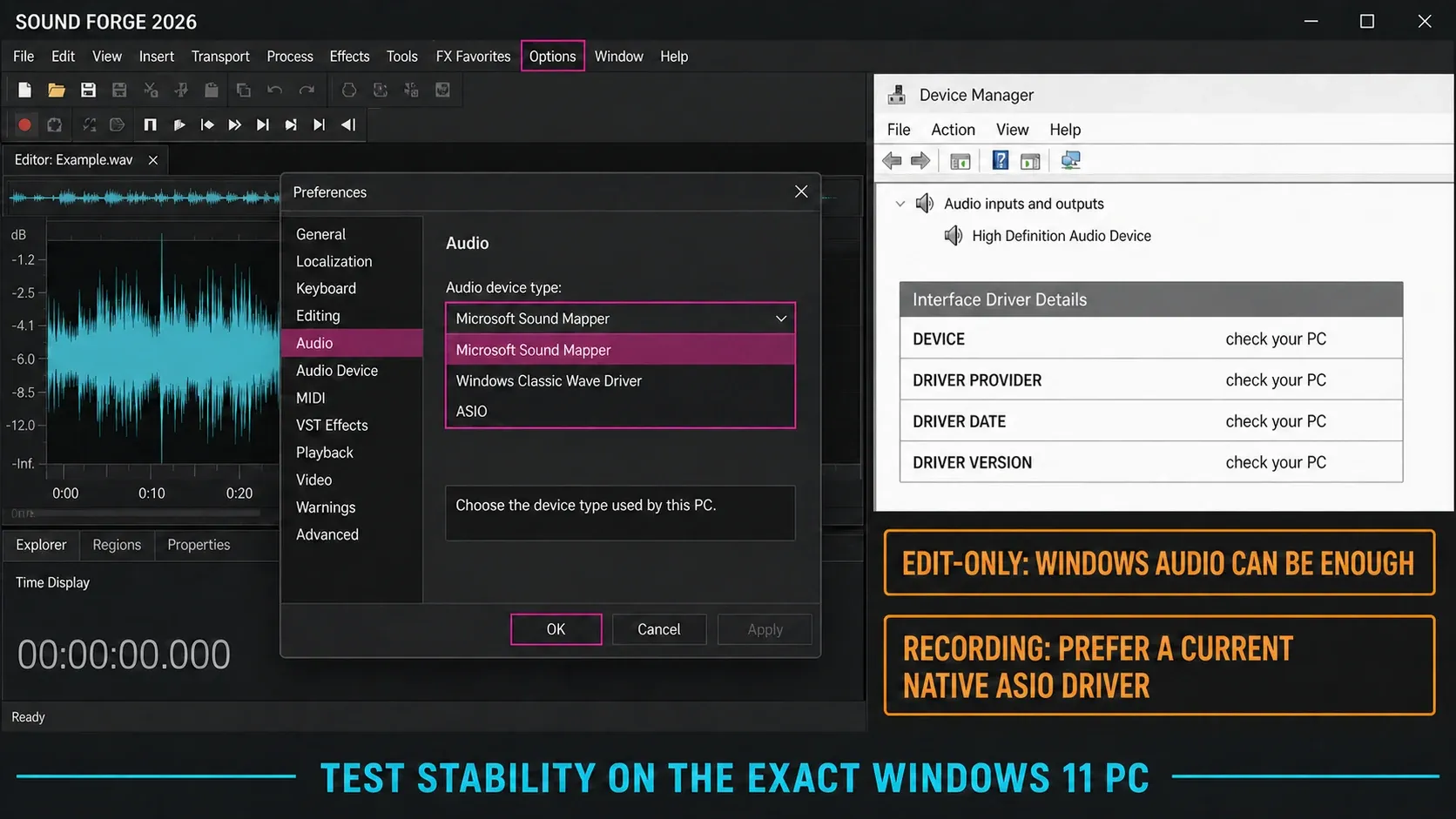Click the blue question mark Help icon

pos(1001,160)
